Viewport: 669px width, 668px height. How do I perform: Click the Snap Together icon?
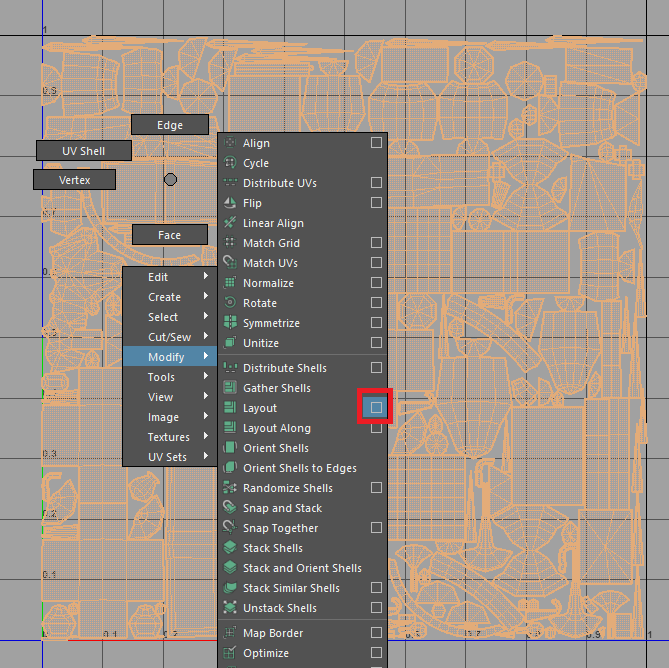coord(230,528)
